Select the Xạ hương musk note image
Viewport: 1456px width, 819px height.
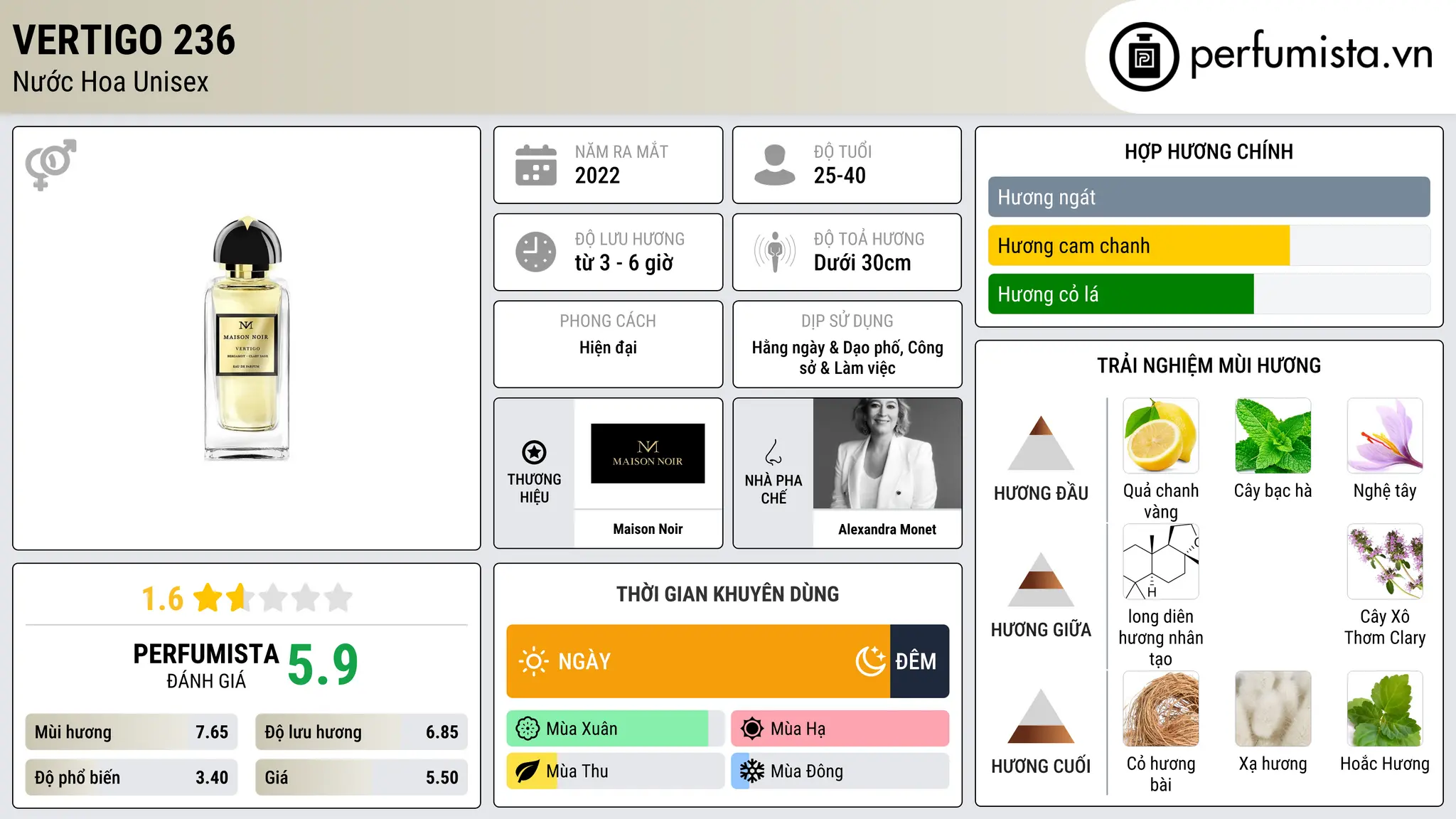pyautogui.click(x=1273, y=709)
